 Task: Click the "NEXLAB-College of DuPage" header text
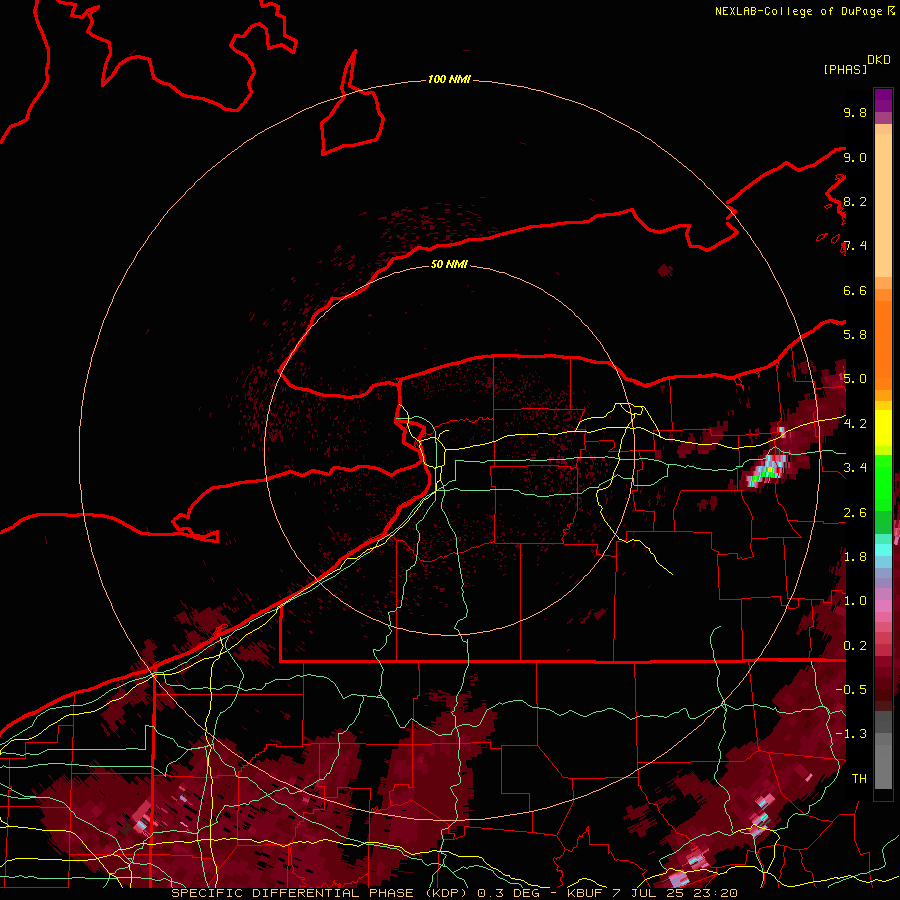(x=798, y=11)
